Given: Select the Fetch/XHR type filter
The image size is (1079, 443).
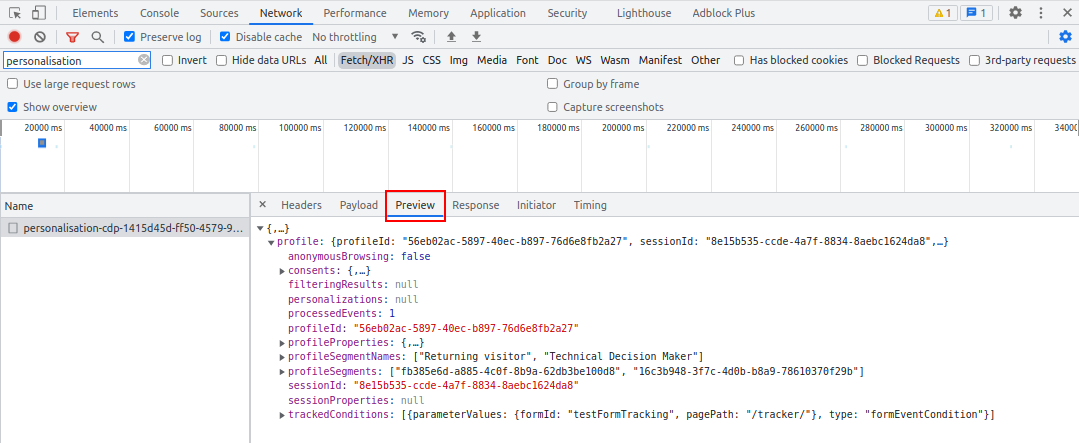Looking at the screenshot, I should [367, 61].
